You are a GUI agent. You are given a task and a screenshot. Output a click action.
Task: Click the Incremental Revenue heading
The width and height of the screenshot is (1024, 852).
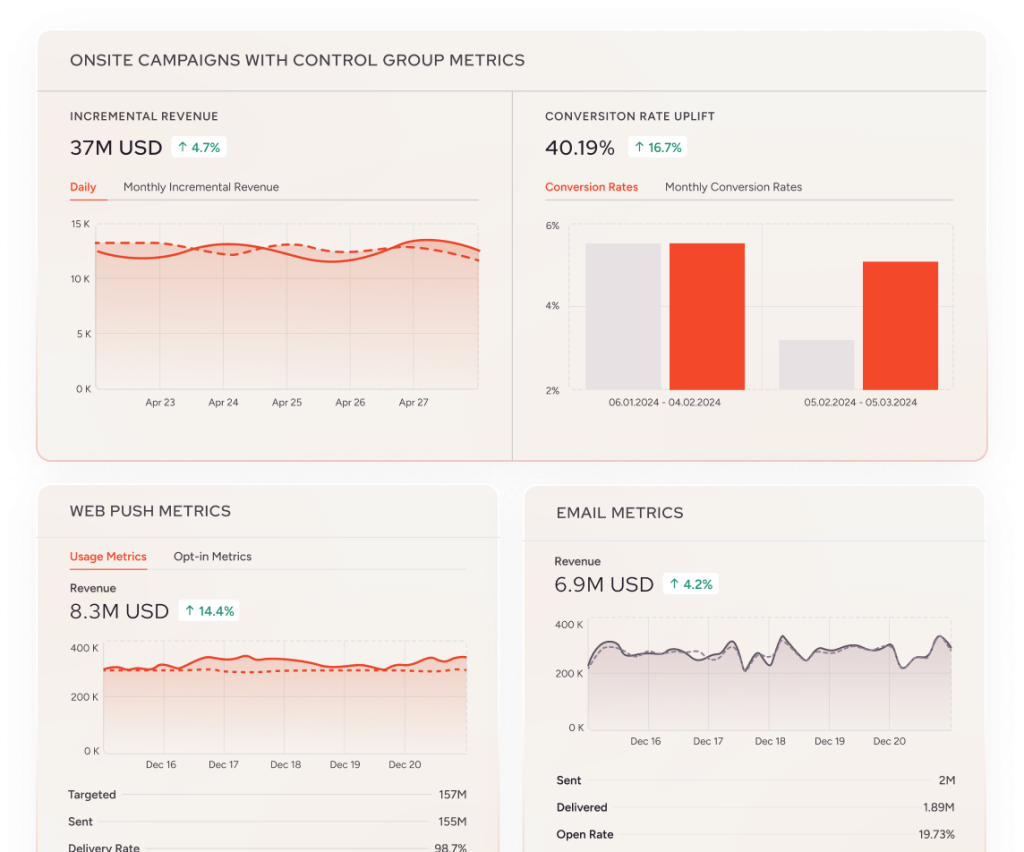tap(144, 116)
